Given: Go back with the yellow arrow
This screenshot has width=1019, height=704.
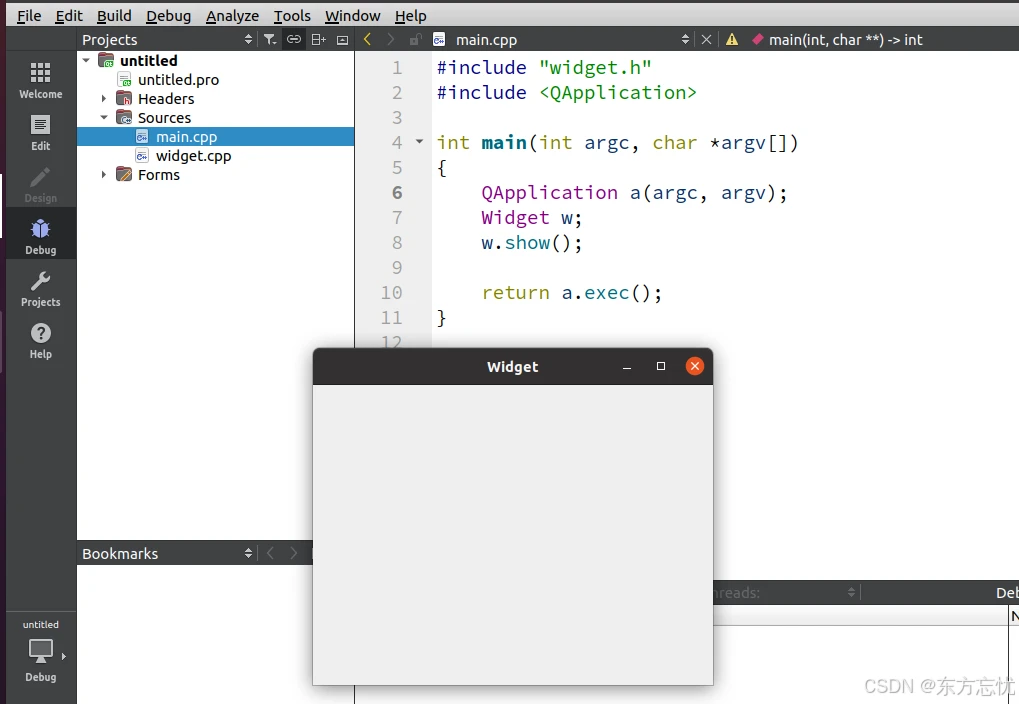Looking at the screenshot, I should point(367,40).
